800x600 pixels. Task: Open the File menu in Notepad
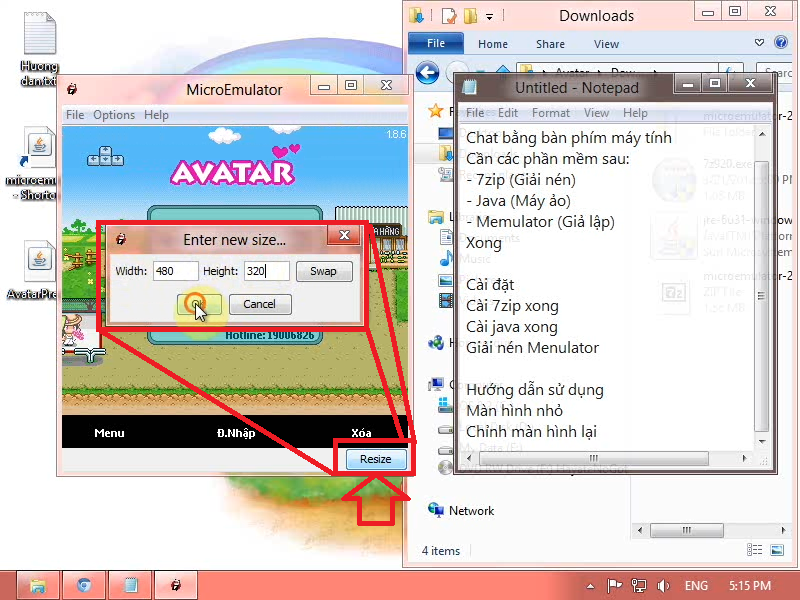click(x=475, y=113)
